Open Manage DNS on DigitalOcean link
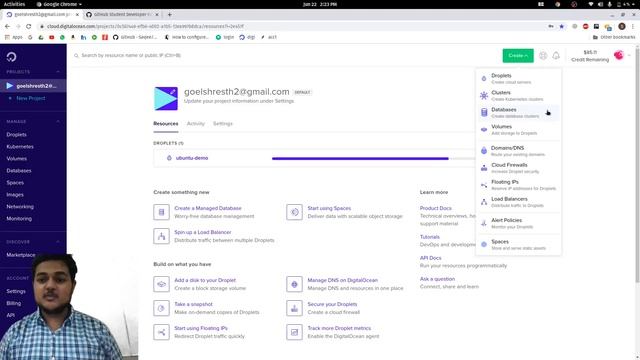 click(342, 280)
